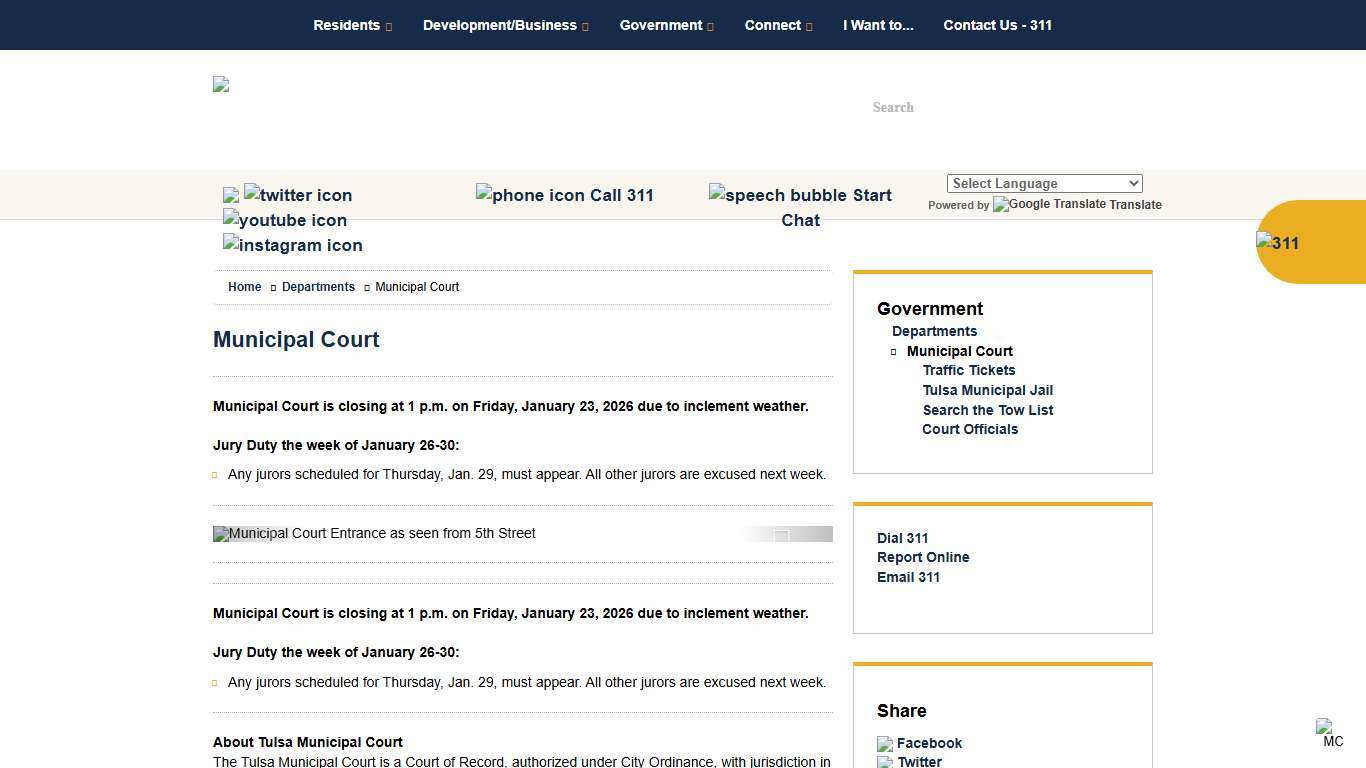The image size is (1366, 768).
Task: Expand the Residents menu
Action: tap(352, 25)
